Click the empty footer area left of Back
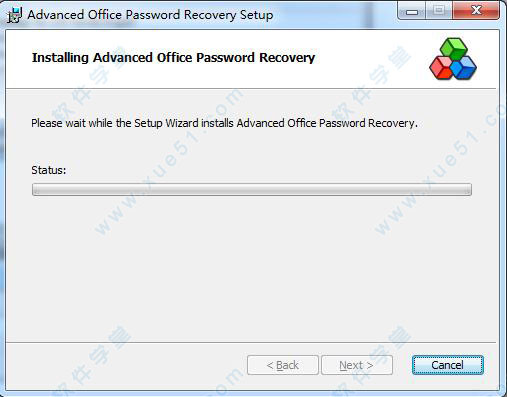Viewport: 507px width, 397px height. [127, 365]
